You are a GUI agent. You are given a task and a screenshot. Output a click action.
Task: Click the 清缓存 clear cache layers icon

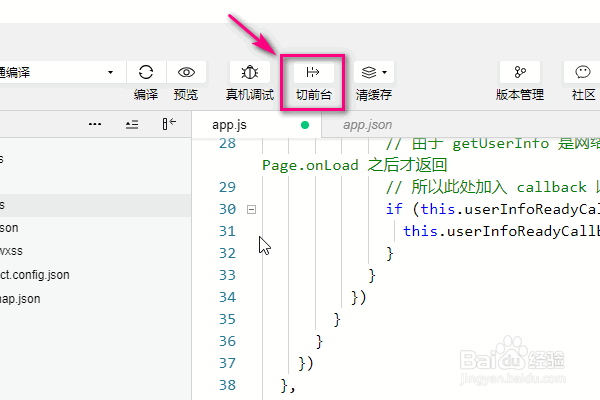coord(368,72)
